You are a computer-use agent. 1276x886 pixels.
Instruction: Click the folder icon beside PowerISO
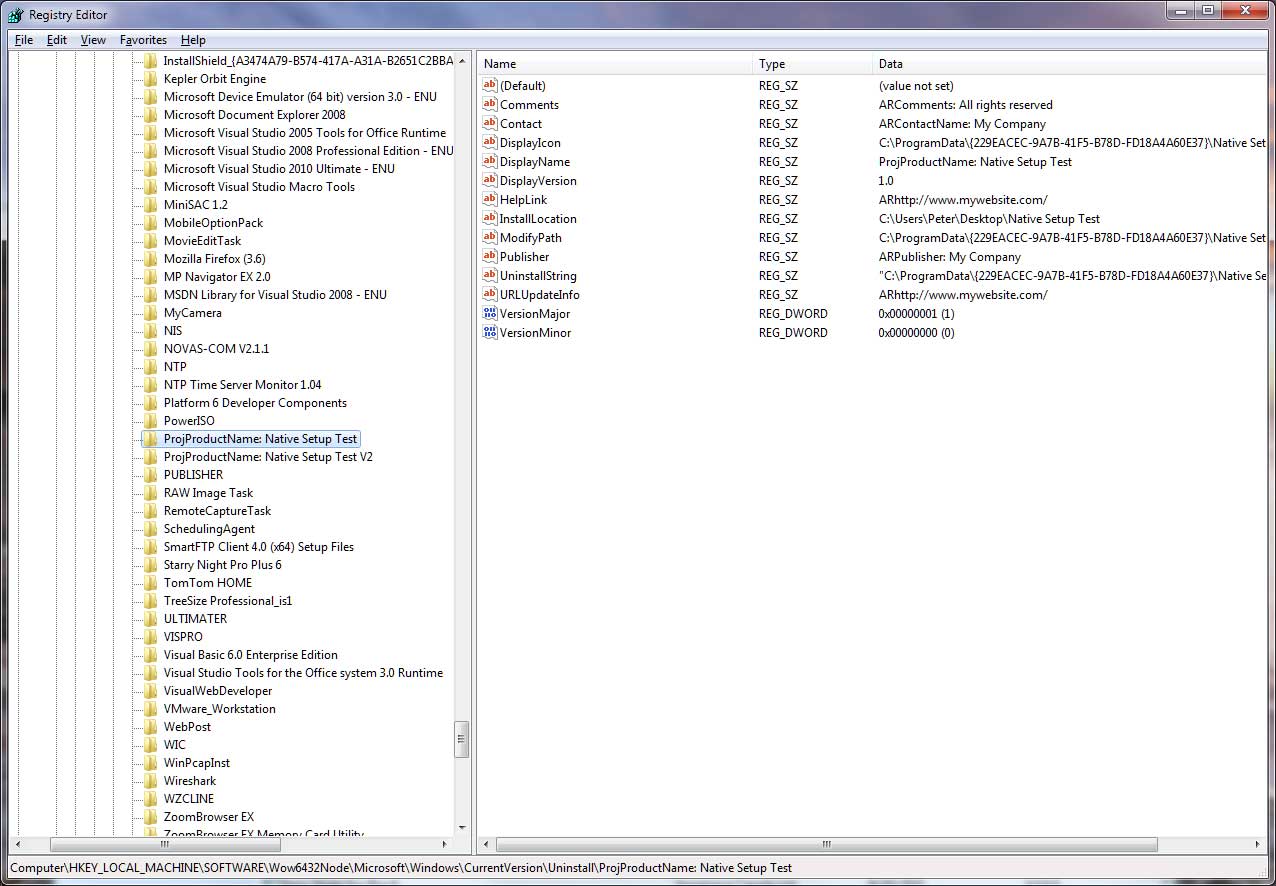(150, 421)
